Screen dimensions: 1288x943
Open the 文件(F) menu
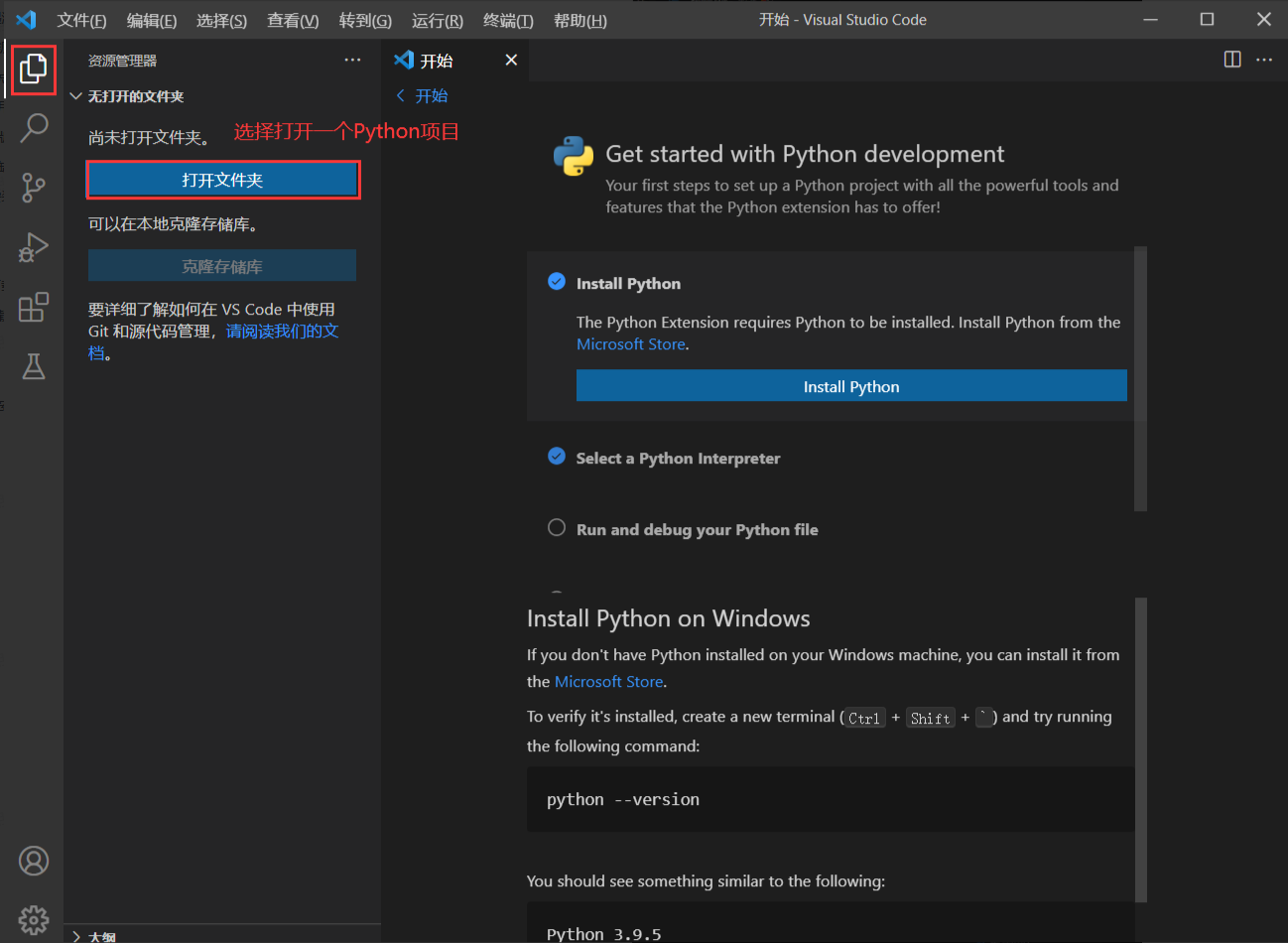[81, 21]
